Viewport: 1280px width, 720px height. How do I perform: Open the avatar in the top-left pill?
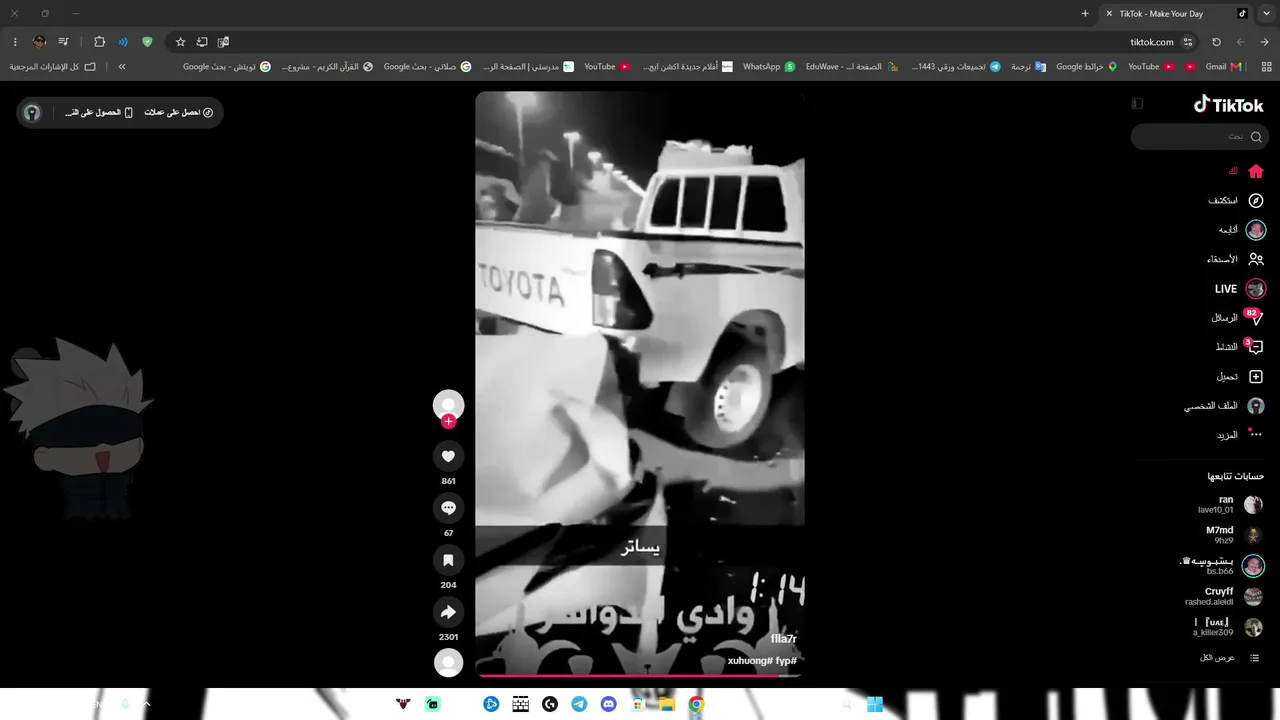point(32,113)
